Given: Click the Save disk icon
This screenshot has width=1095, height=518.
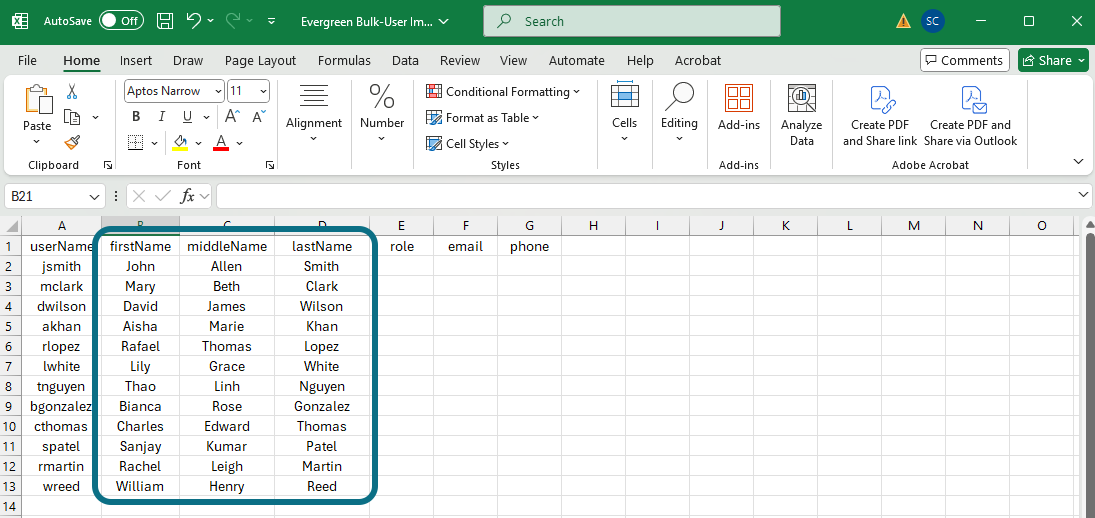Looking at the screenshot, I should coord(165,21).
